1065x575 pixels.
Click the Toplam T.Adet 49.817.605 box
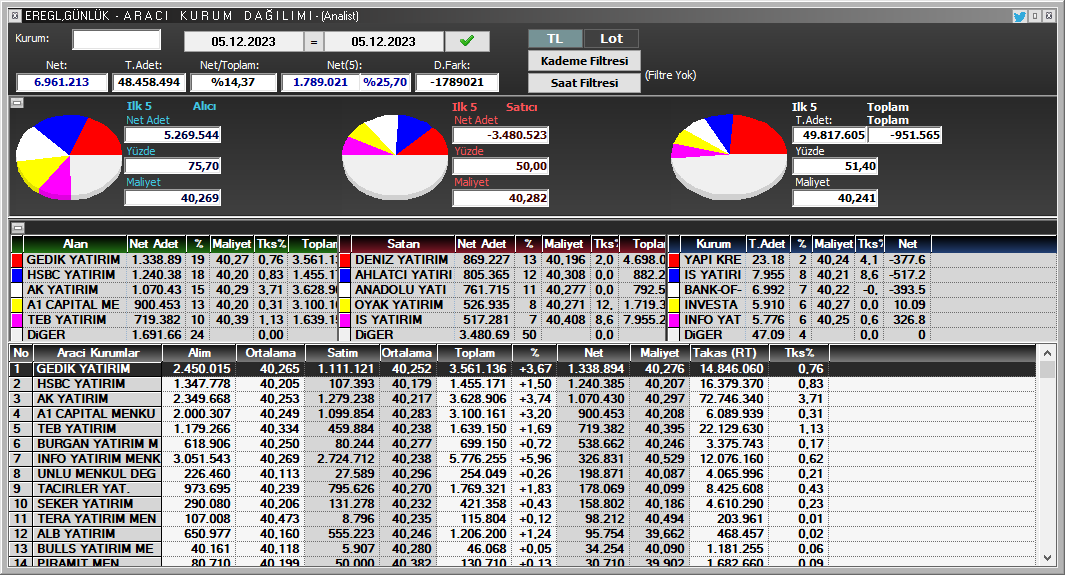click(x=830, y=135)
